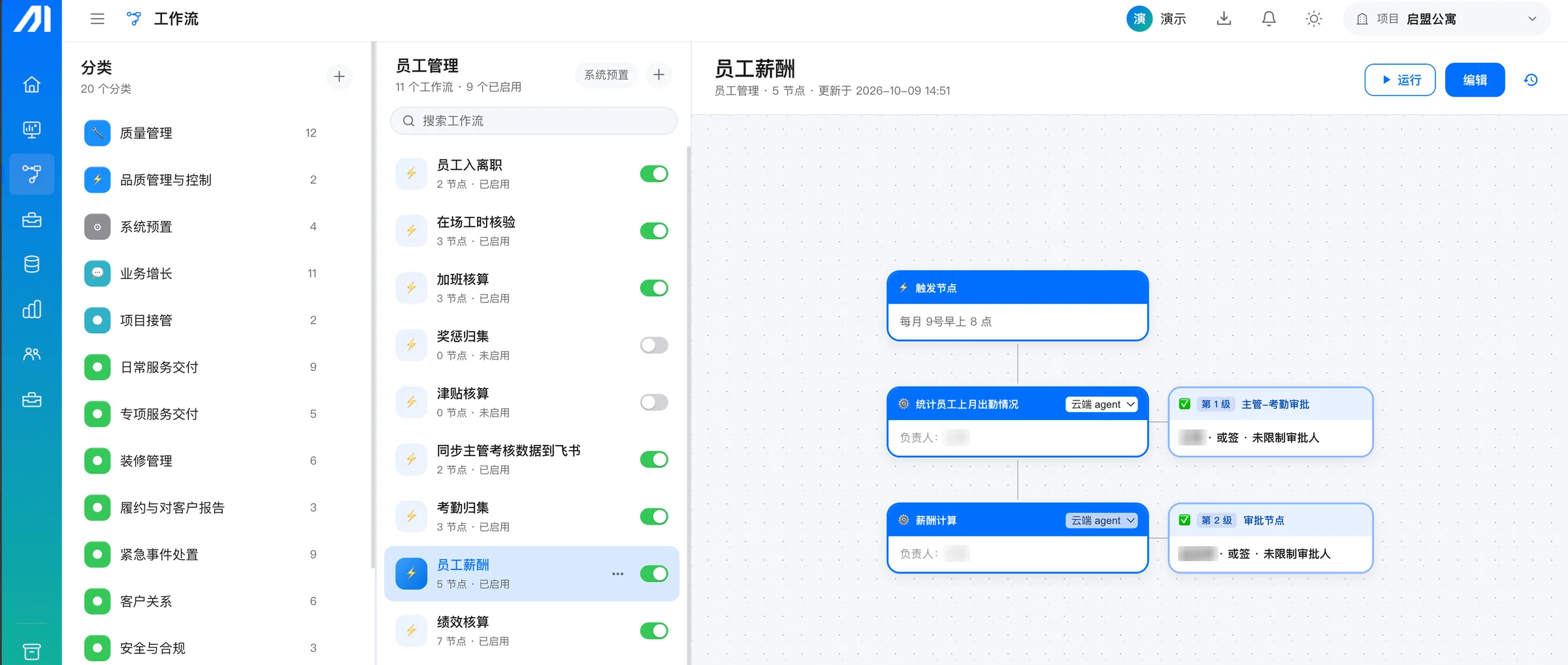Focus the 搜索工作流 search field
This screenshot has width=1568, height=665.
(x=533, y=121)
